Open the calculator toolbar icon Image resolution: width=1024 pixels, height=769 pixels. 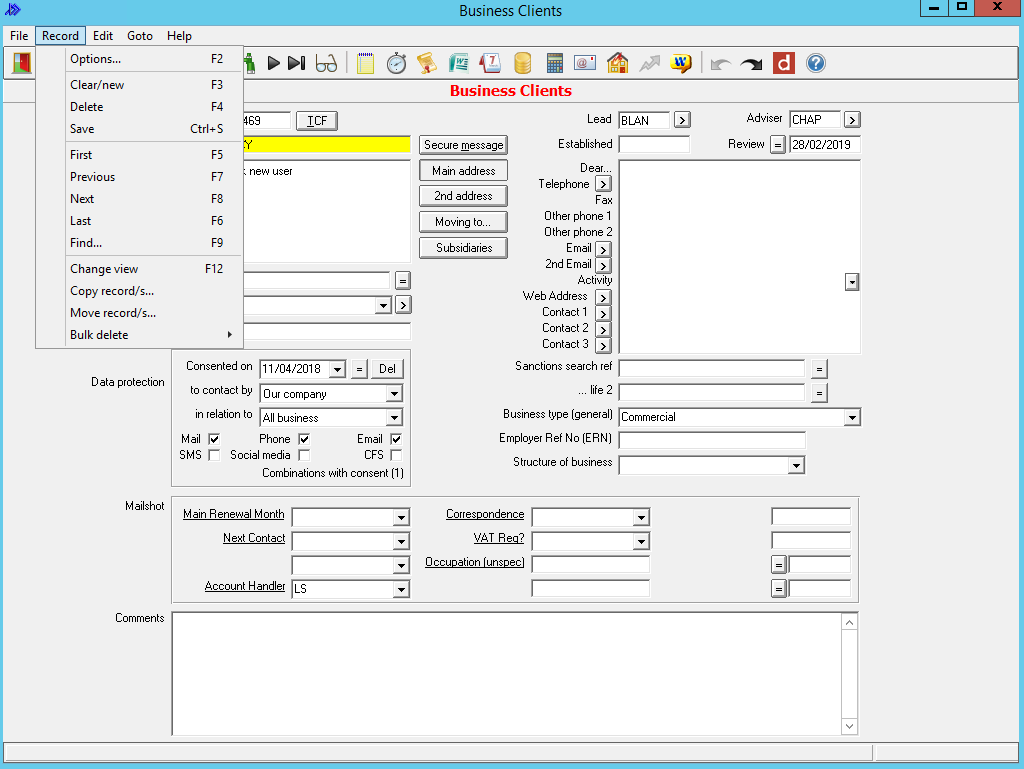pyautogui.click(x=554, y=63)
